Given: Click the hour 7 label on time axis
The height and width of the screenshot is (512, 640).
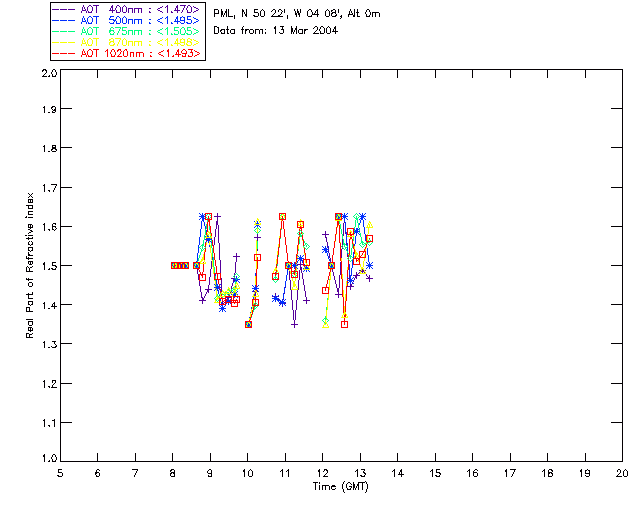Looking at the screenshot, I should (135, 473).
